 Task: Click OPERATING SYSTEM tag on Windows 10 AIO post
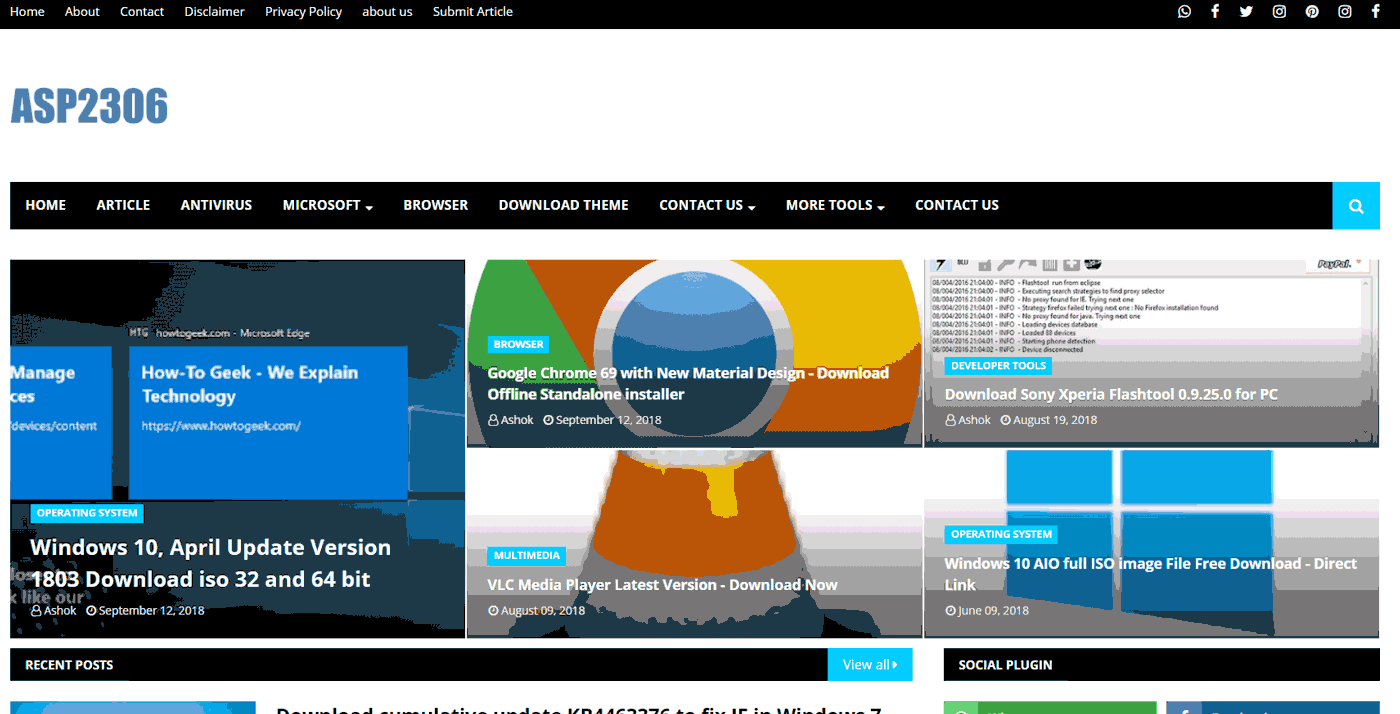click(1001, 534)
